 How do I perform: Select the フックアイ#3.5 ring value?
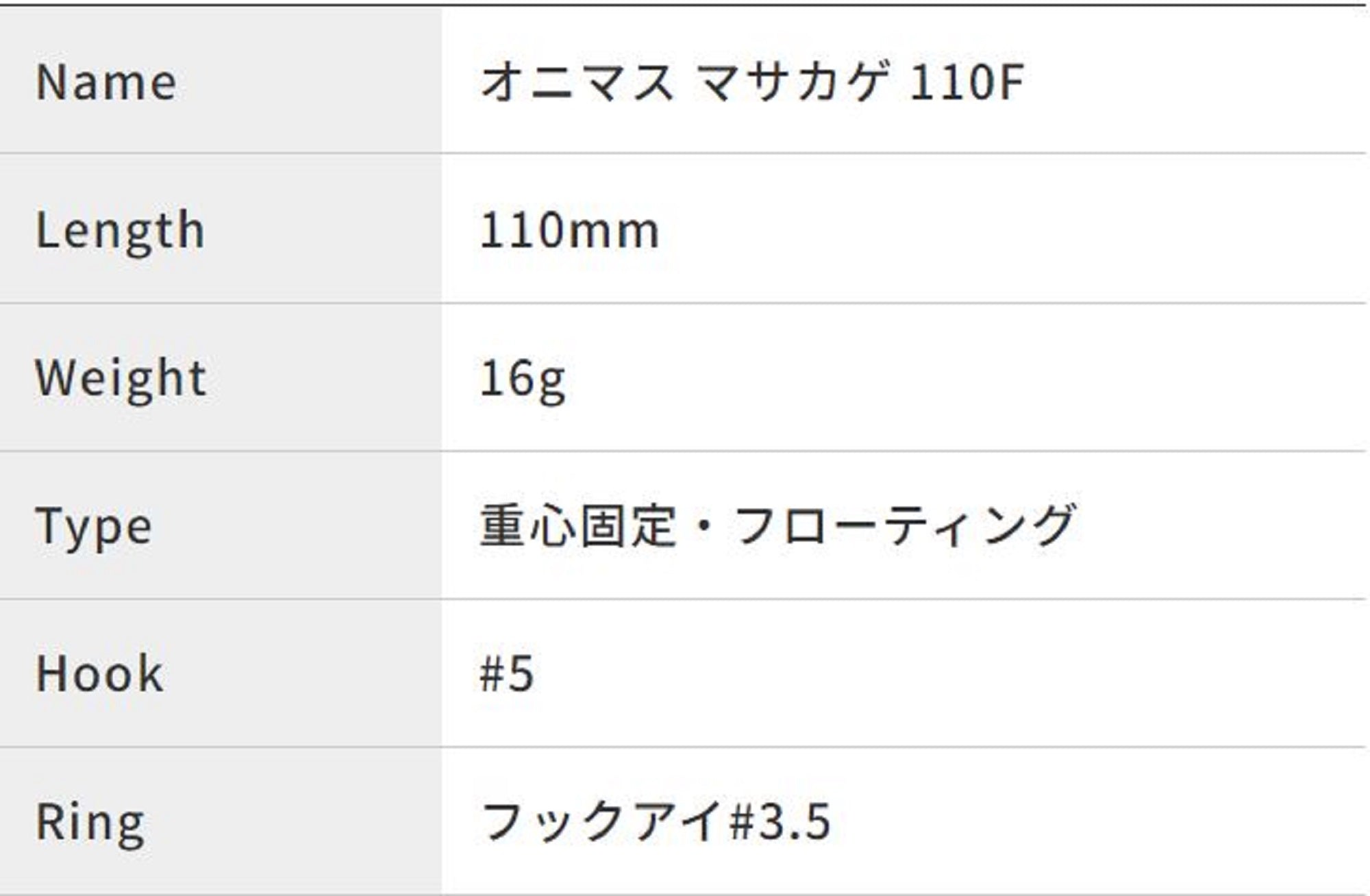click(656, 821)
